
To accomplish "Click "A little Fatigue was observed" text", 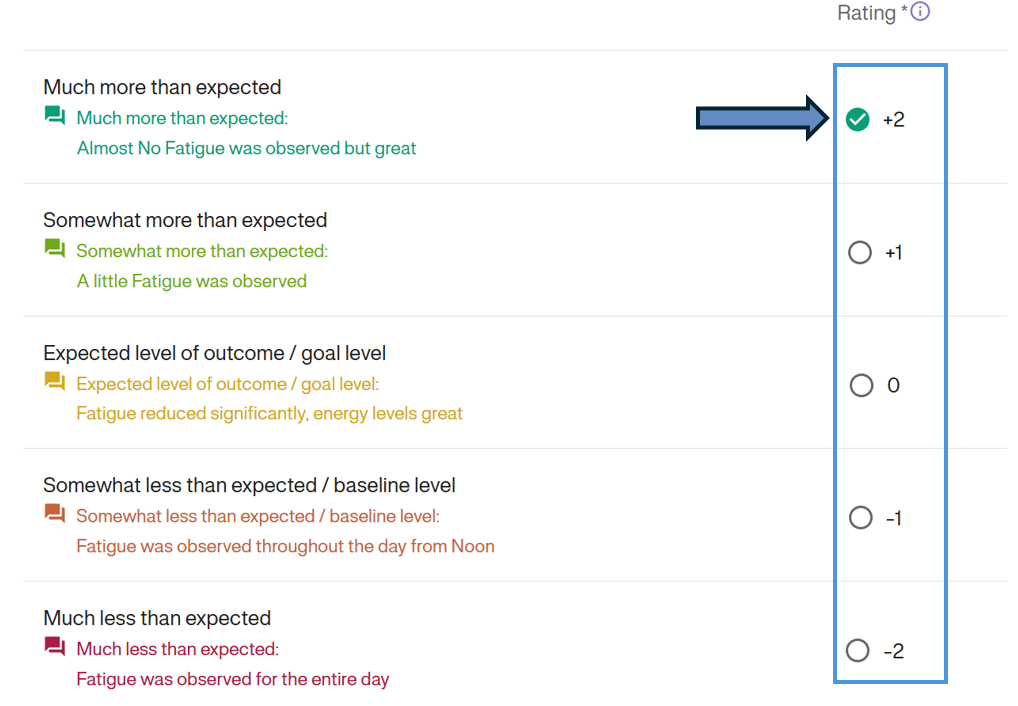I will 191,281.
